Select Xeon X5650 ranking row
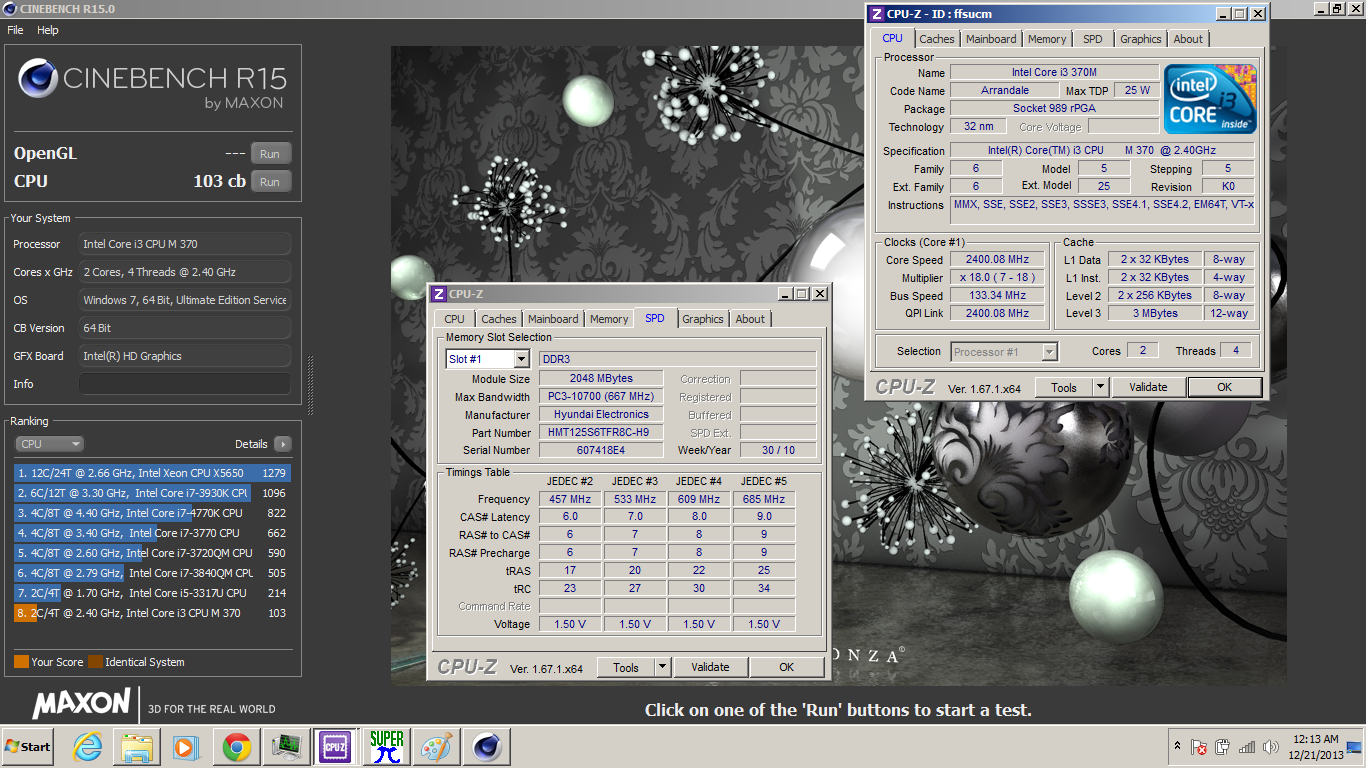This screenshot has width=1366, height=768. [x=151, y=473]
